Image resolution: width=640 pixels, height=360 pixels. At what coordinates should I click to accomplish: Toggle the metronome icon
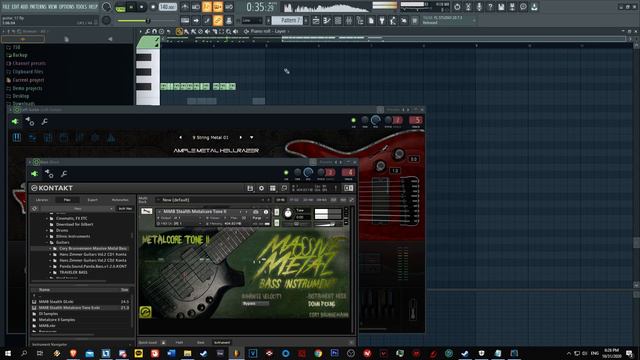click(185, 7)
